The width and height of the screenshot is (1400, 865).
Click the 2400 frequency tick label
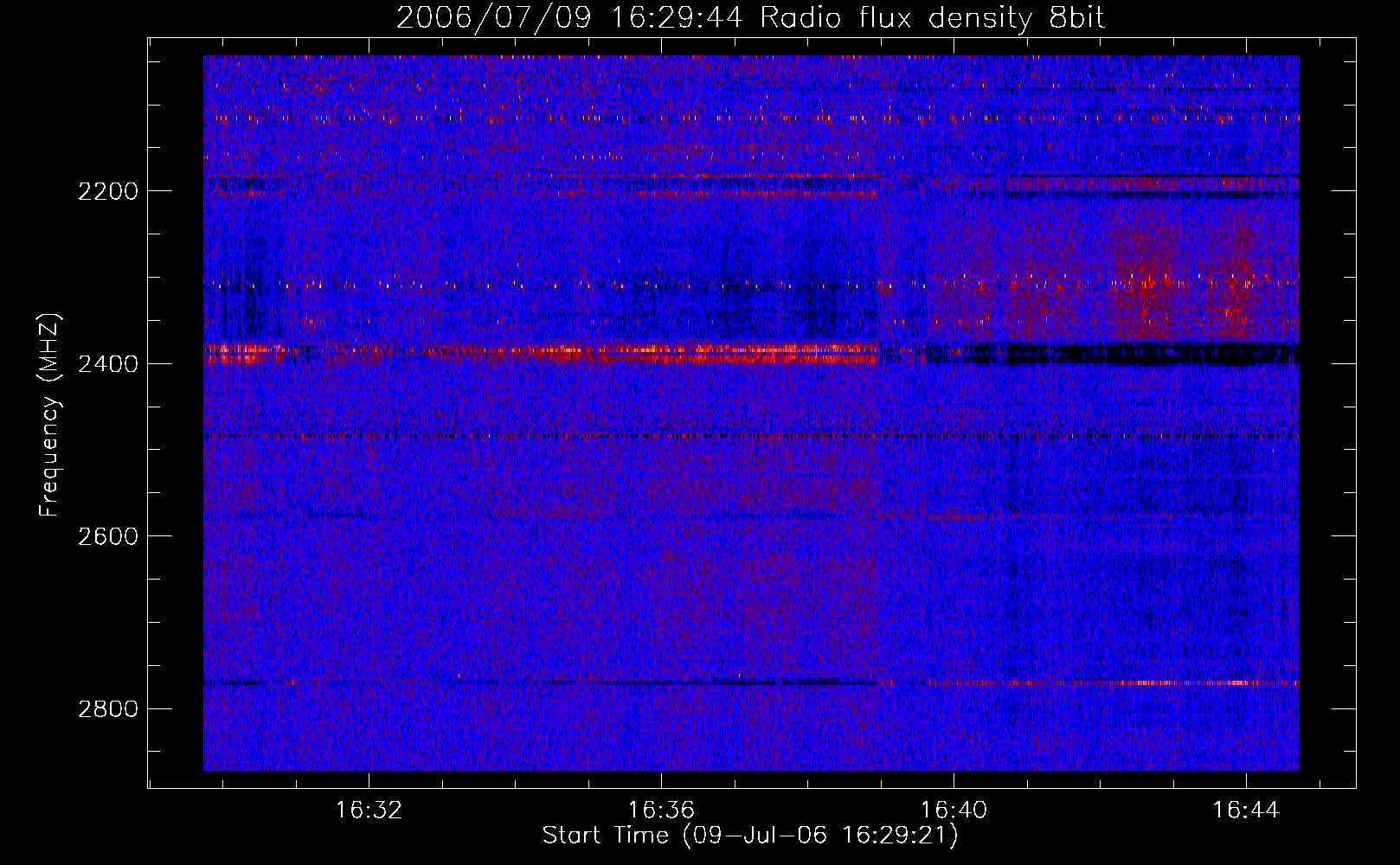coord(108,364)
